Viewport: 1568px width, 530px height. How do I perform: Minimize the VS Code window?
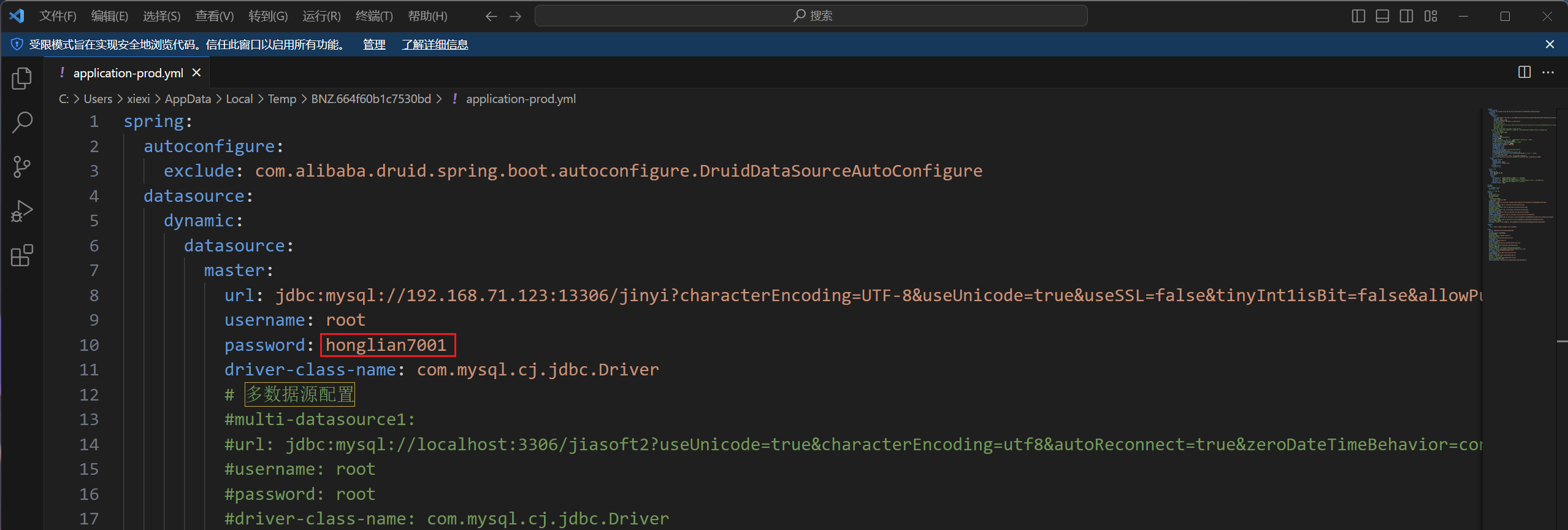pyautogui.click(x=1463, y=17)
